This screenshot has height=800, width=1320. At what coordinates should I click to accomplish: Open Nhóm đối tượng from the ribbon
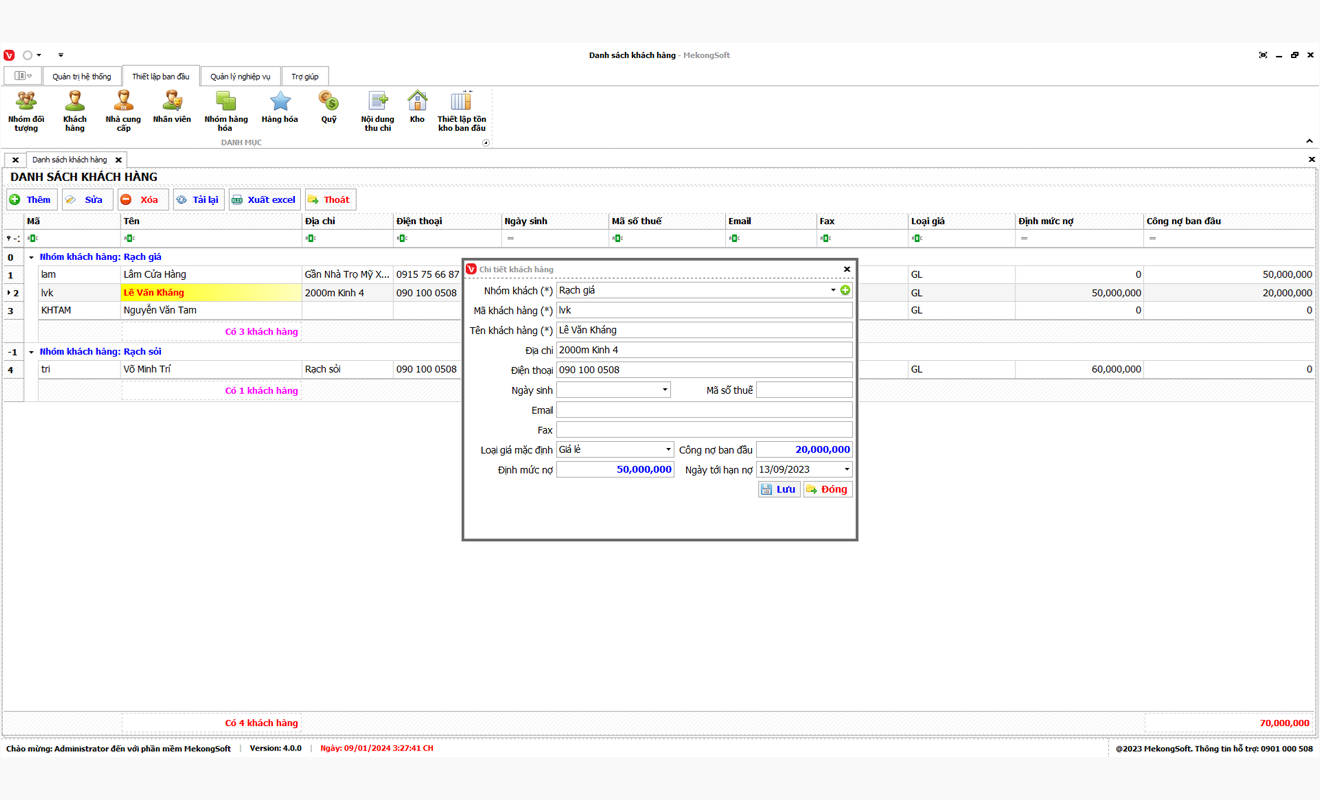(x=26, y=110)
